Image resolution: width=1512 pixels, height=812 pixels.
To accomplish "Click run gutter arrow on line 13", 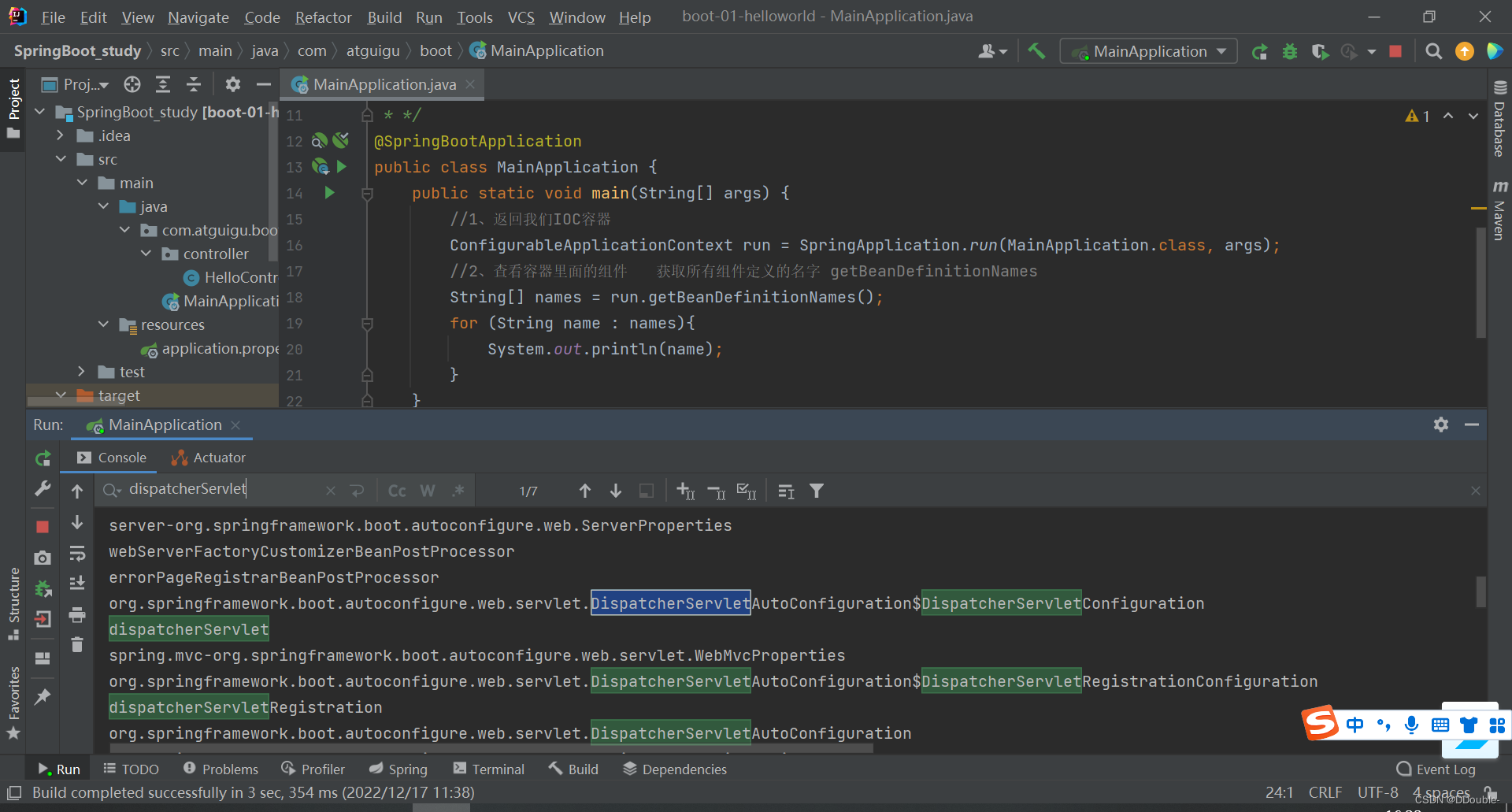I will pos(342,166).
